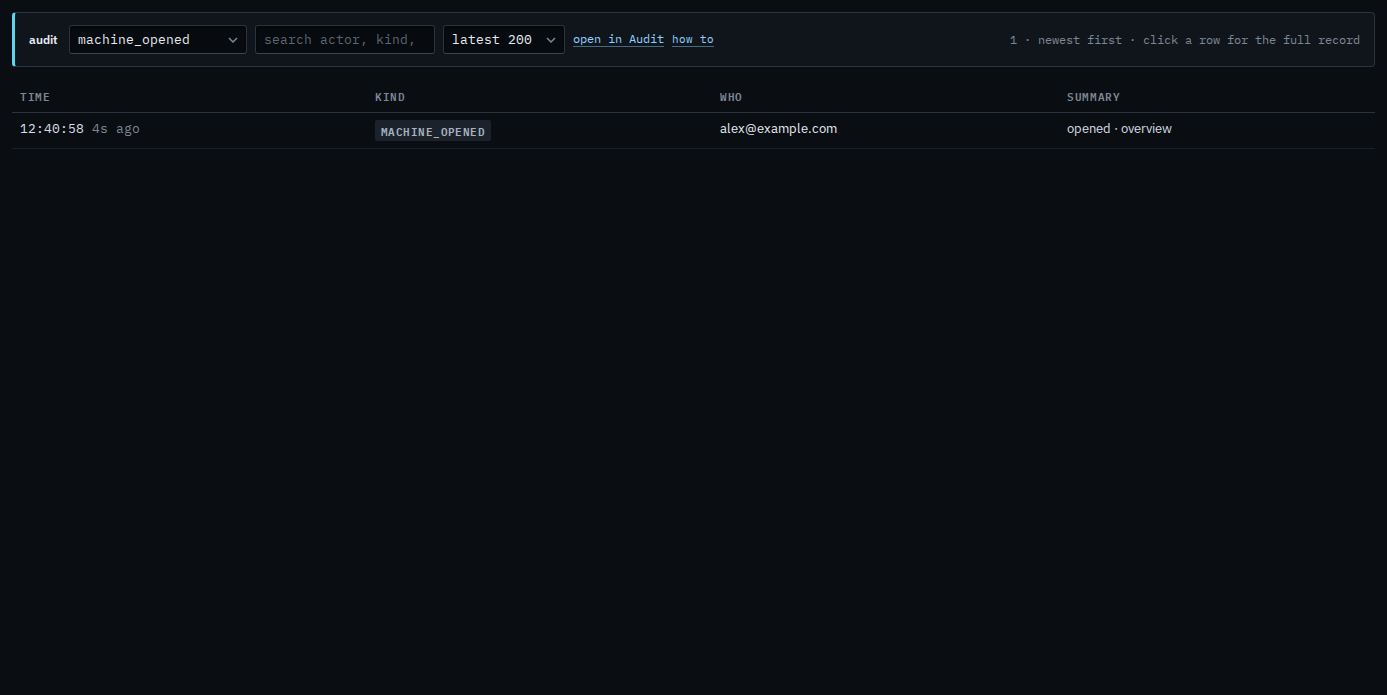Image resolution: width=1387 pixels, height=695 pixels.
Task: Open the latest 200 limit dropdown
Action: click(x=504, y=40)
